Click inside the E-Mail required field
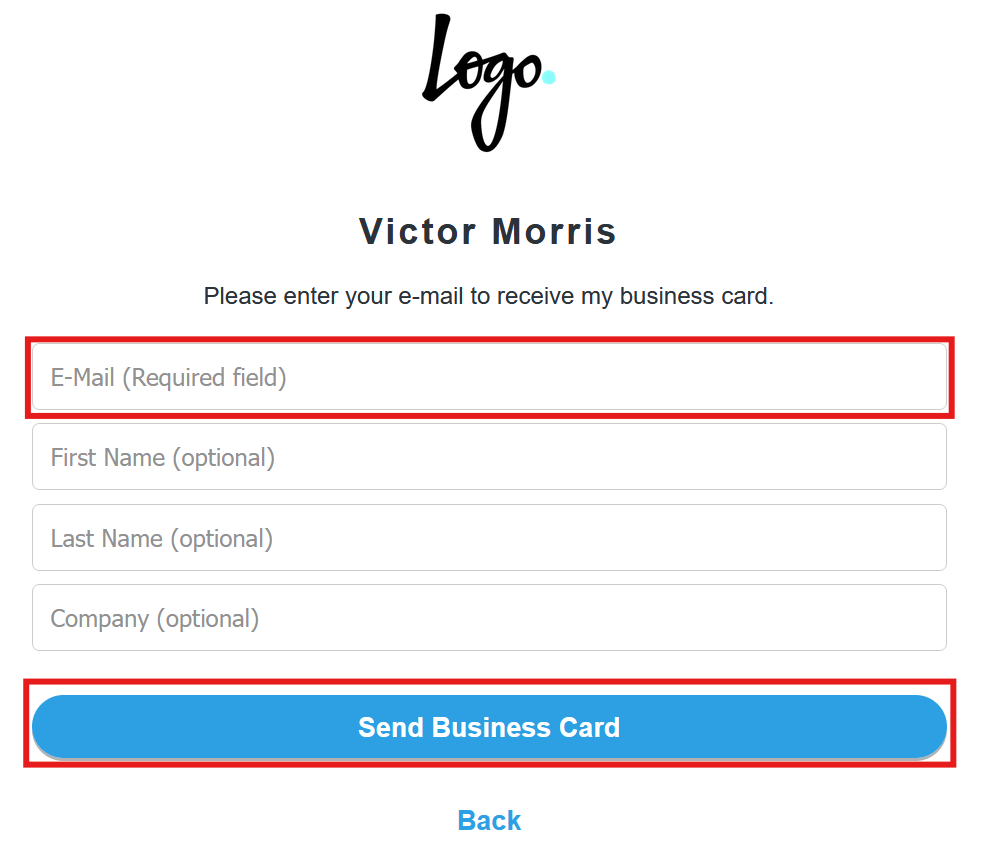 point(489,377)
